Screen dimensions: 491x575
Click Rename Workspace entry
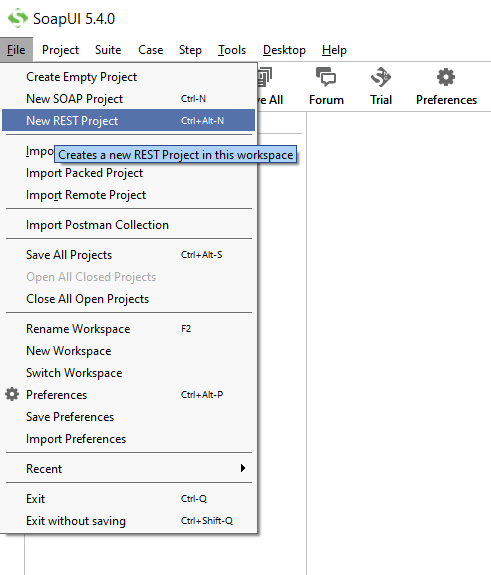(x=128, y=329)
